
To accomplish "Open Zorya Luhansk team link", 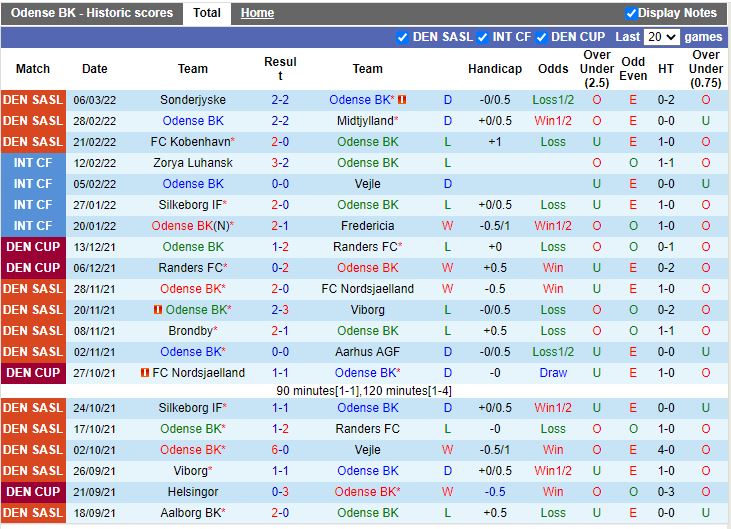I will pyautogui.click(x=193, y=163).
